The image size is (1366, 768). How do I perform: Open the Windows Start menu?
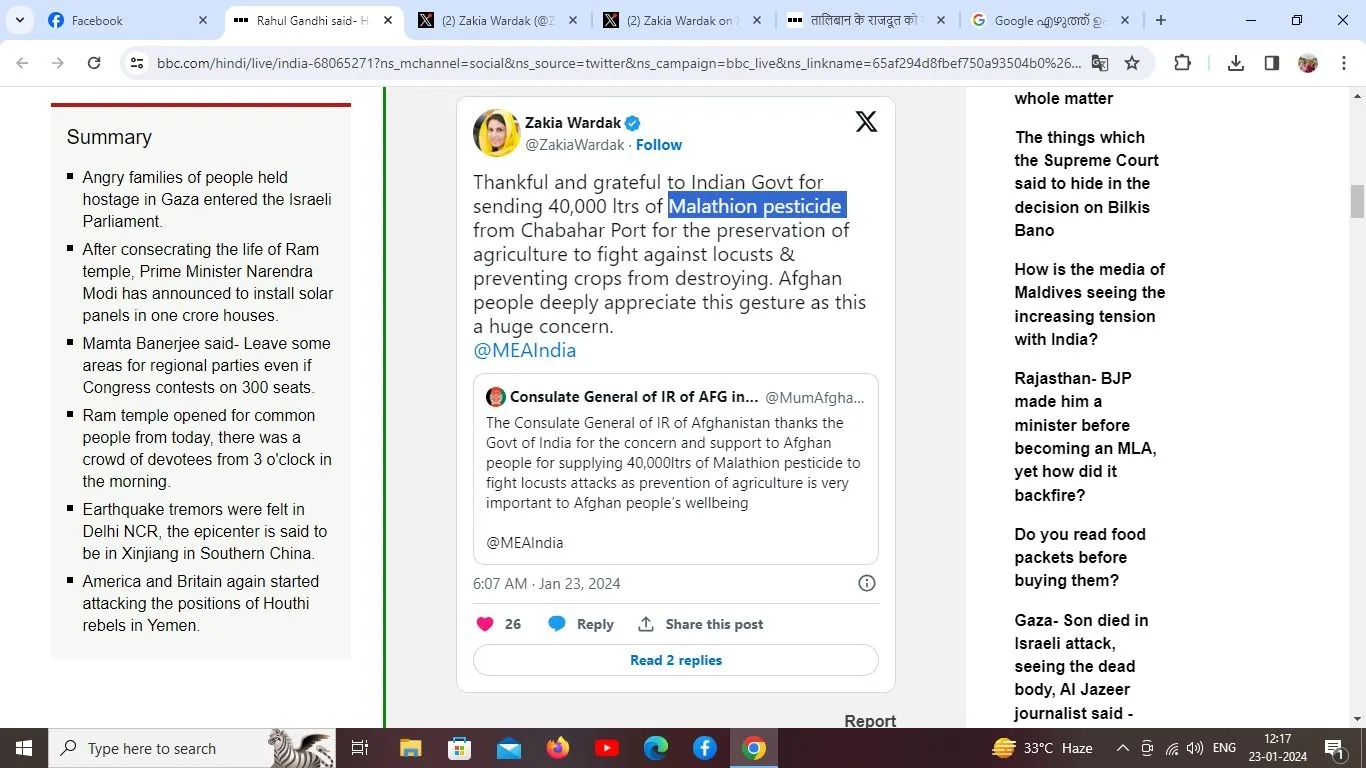tap(24, 748)
